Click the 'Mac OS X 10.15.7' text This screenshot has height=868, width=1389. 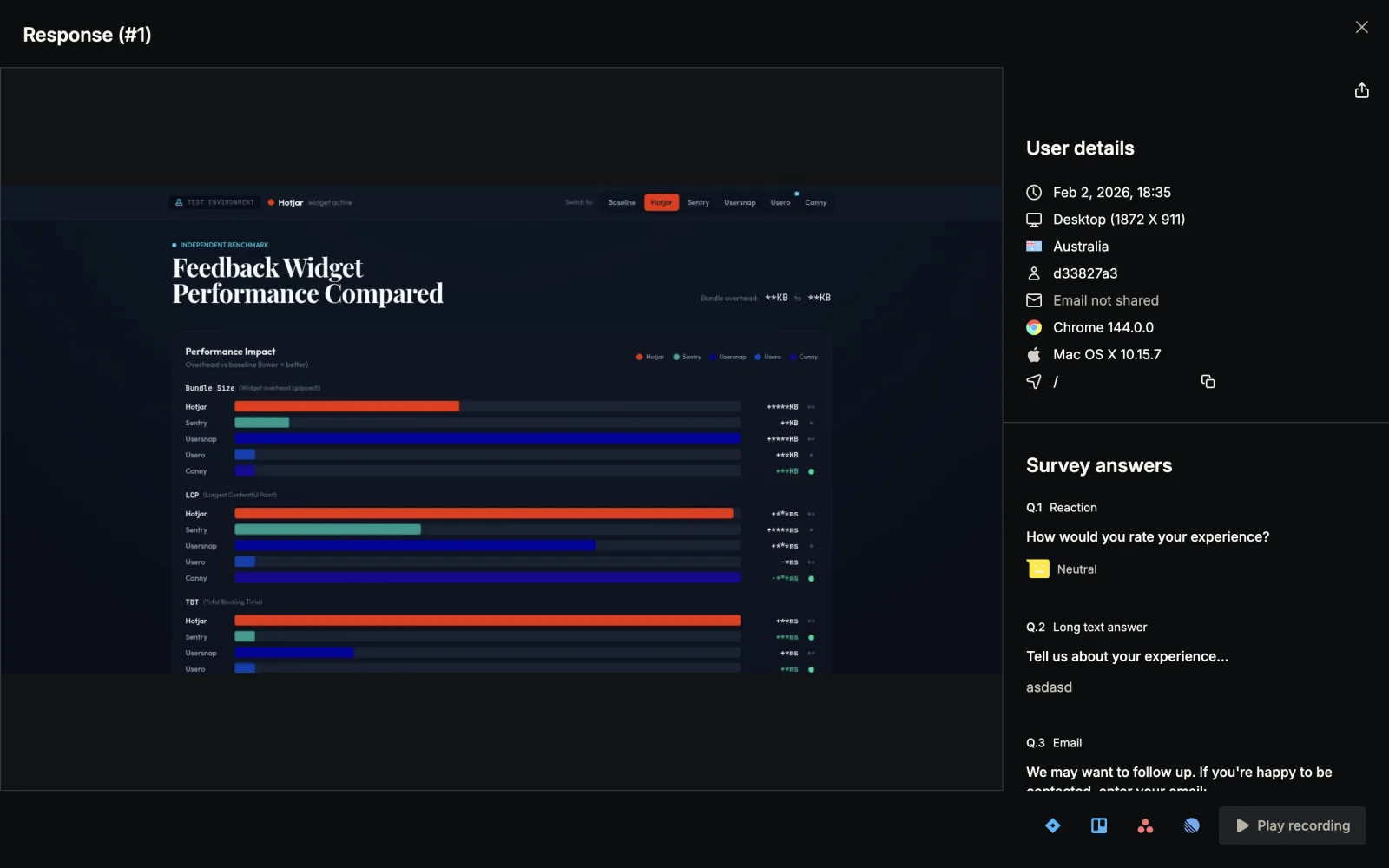pyautogui.click(x=1107, y=354)
